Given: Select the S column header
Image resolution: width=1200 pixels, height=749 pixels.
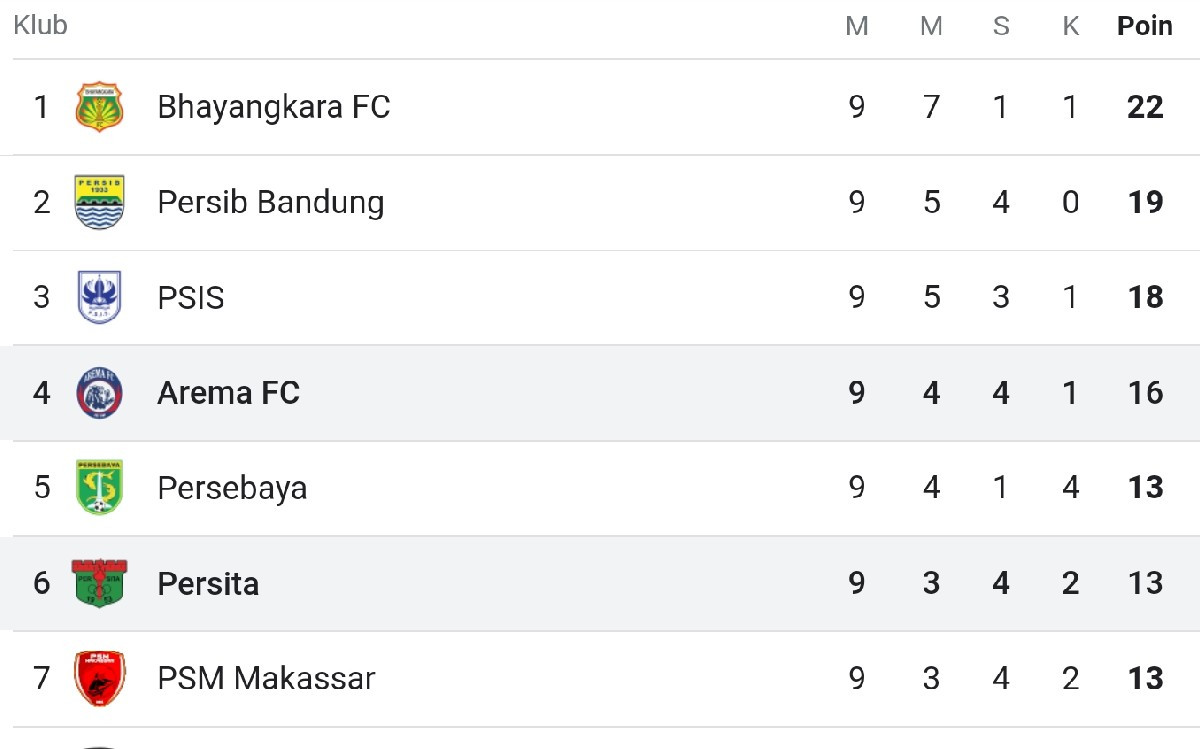Looking at the screenshot, I should pos(1001,26).
